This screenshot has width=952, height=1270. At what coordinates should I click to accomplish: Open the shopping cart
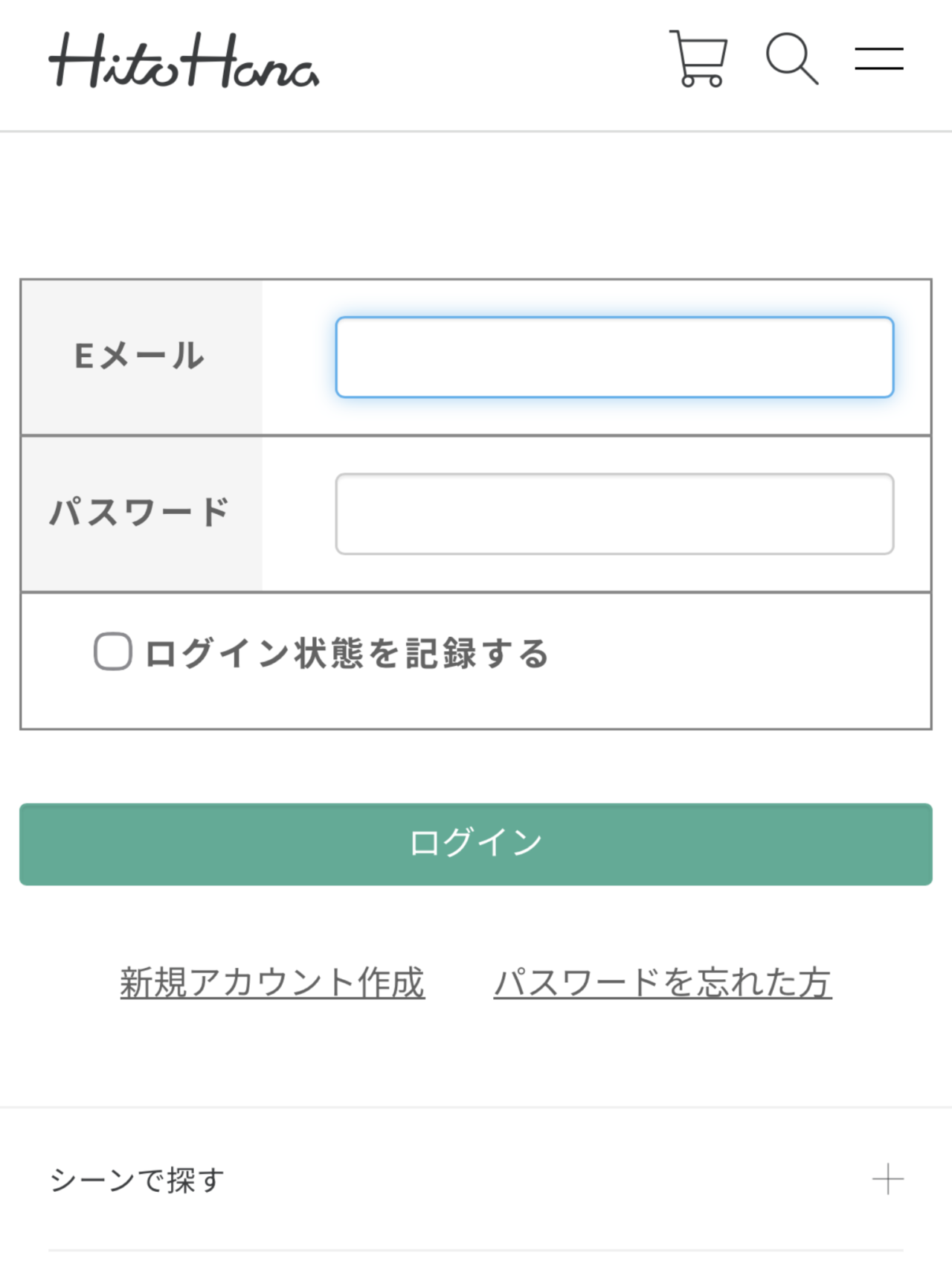[x=698, y=59]
